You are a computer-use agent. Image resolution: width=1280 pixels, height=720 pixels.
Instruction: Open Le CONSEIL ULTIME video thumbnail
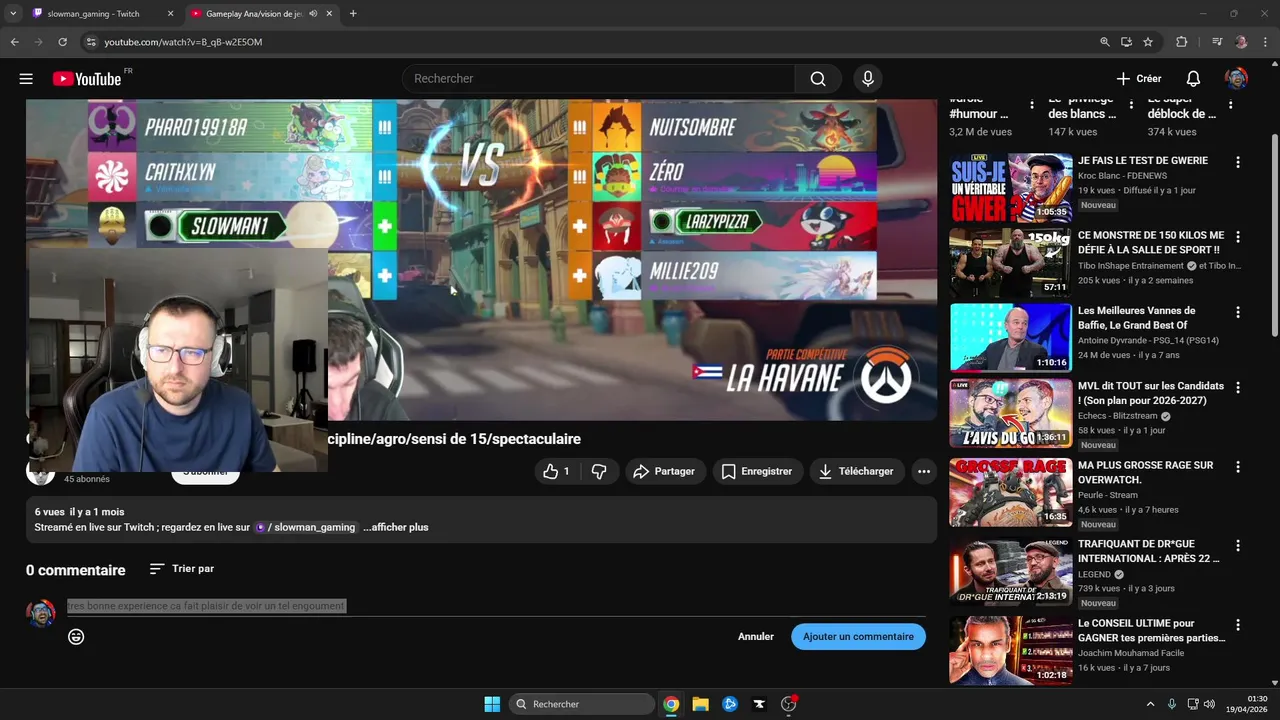click(1010, 651)
